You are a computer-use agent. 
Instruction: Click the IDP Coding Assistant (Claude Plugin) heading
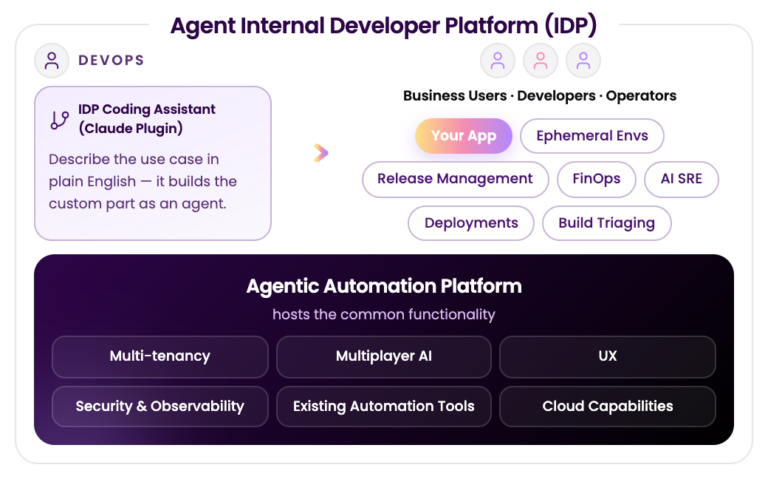[146, 119]
